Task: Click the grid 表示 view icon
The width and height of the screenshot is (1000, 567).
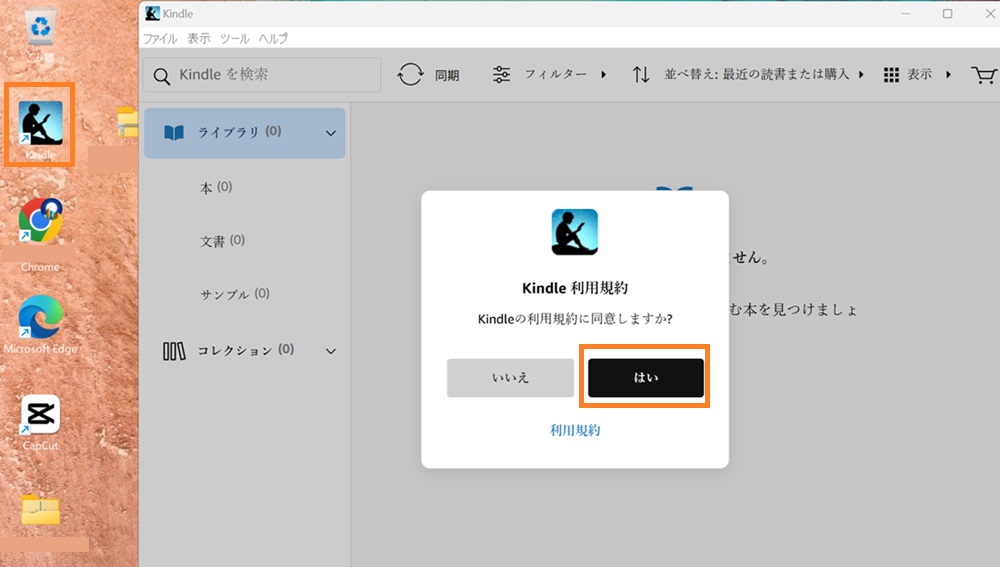Action: [x=891, y=75]
